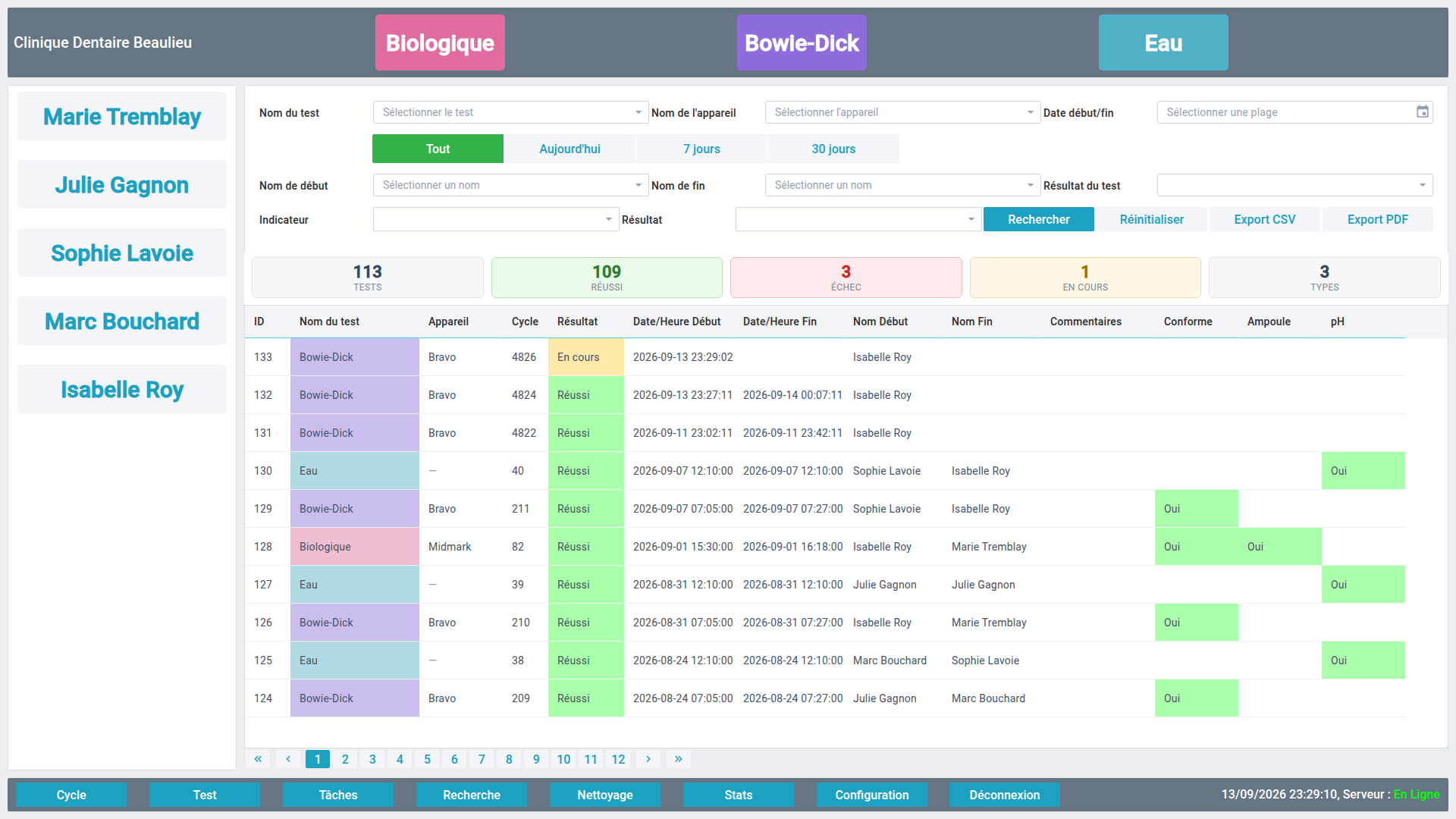Go to next page arrow
Screen dimensions: 1456x819
[x=648, y=759]
